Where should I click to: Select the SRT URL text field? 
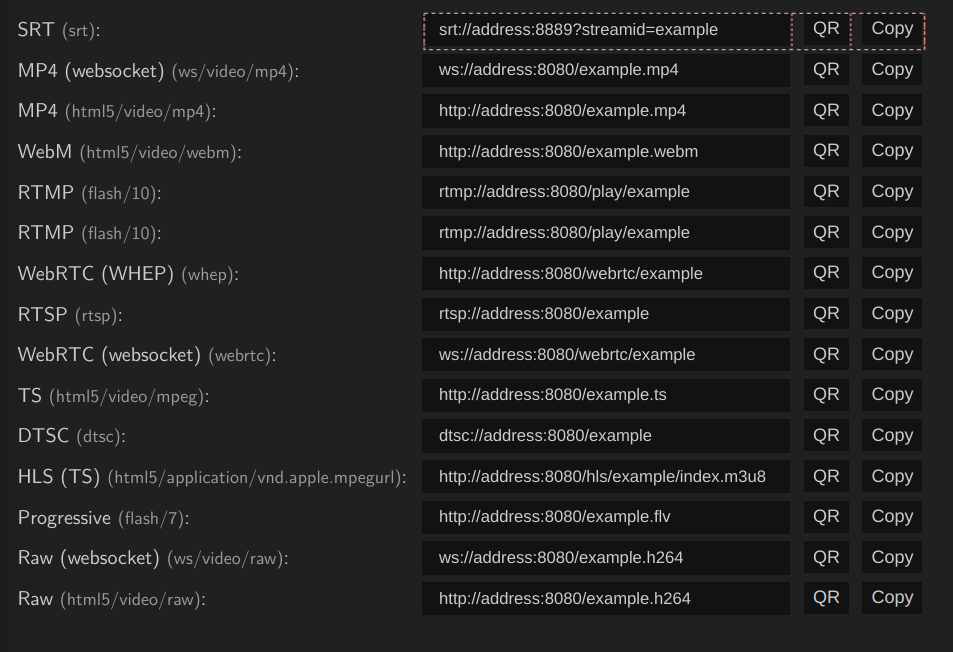pyautogui.click(x=605, y=29)
